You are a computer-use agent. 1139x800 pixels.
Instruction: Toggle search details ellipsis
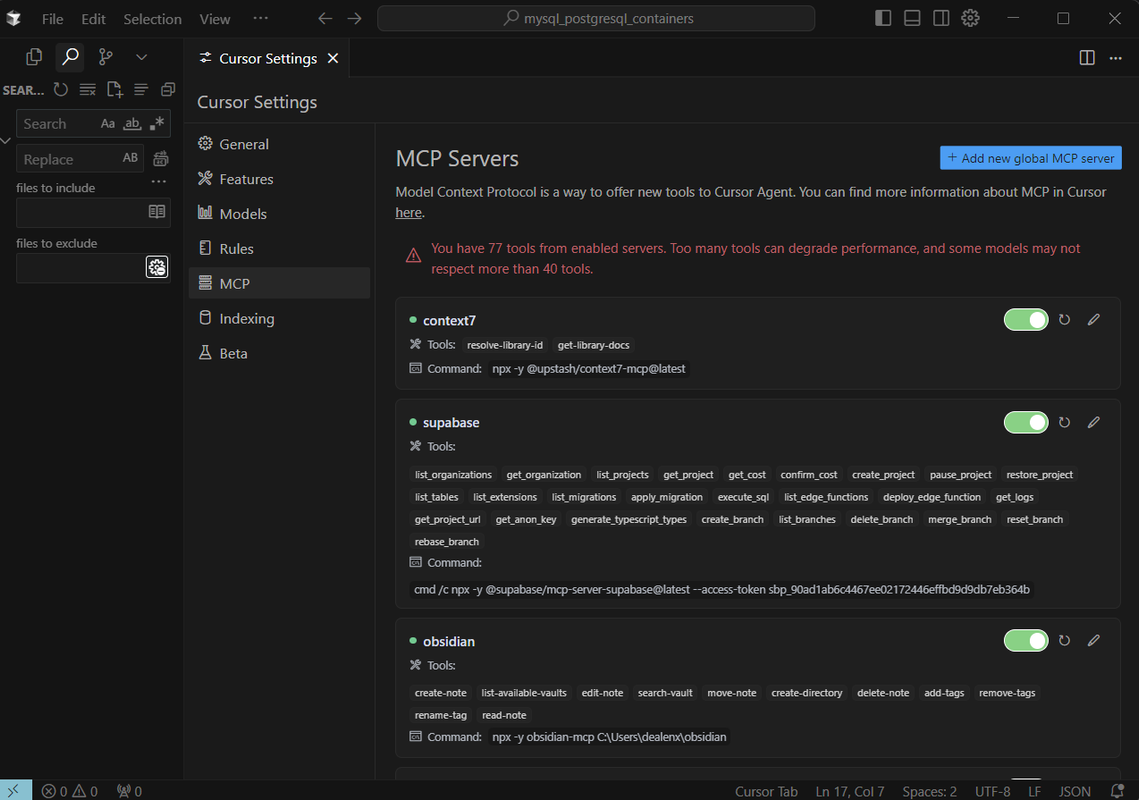(159, 182)
